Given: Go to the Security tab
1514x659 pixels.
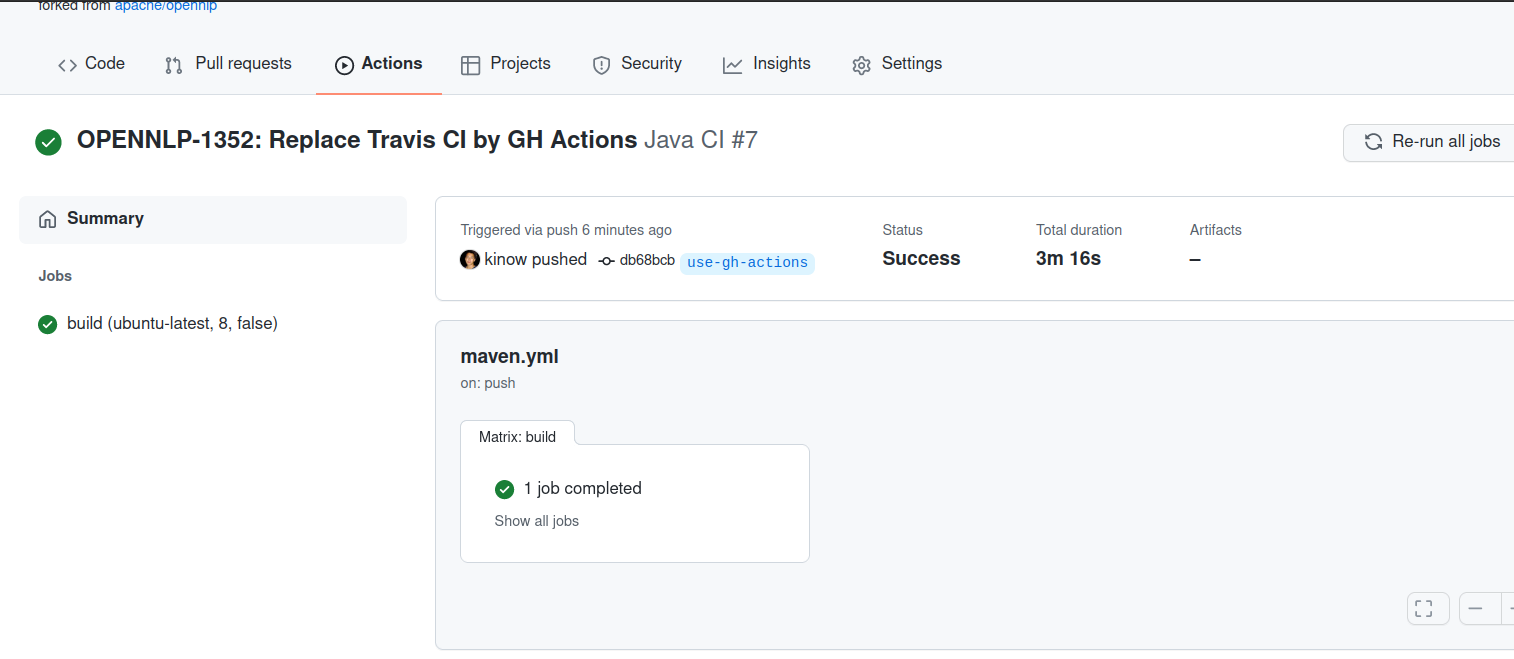Looking at the screenshot, I should pyautogui.click(x=637, y=64).
